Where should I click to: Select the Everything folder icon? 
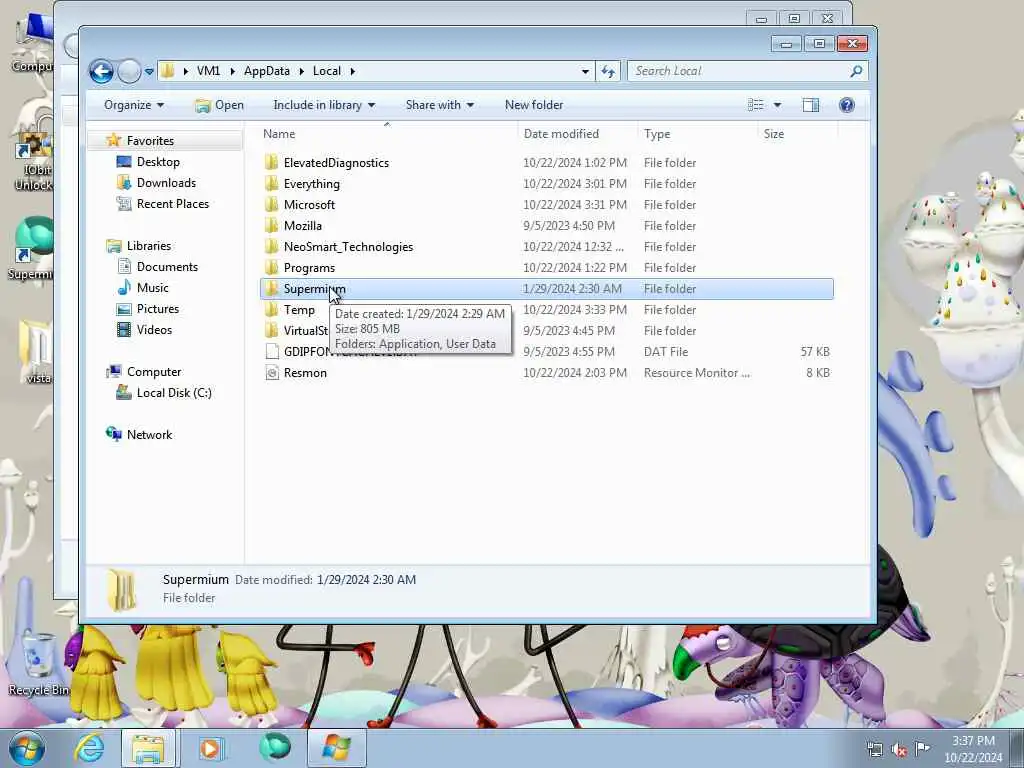(x=272, y=184)
